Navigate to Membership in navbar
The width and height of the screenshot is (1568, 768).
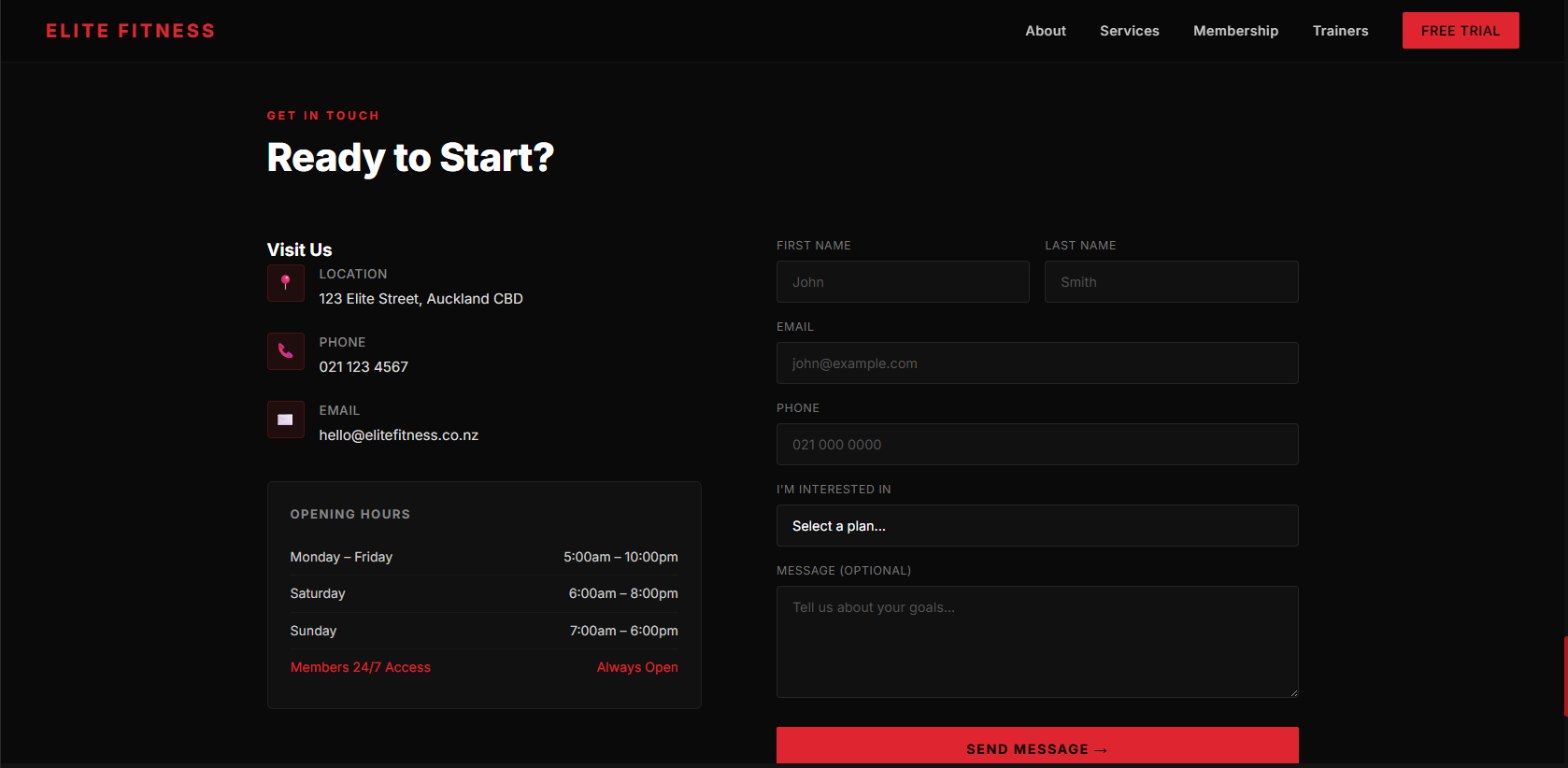[1235, 31]
